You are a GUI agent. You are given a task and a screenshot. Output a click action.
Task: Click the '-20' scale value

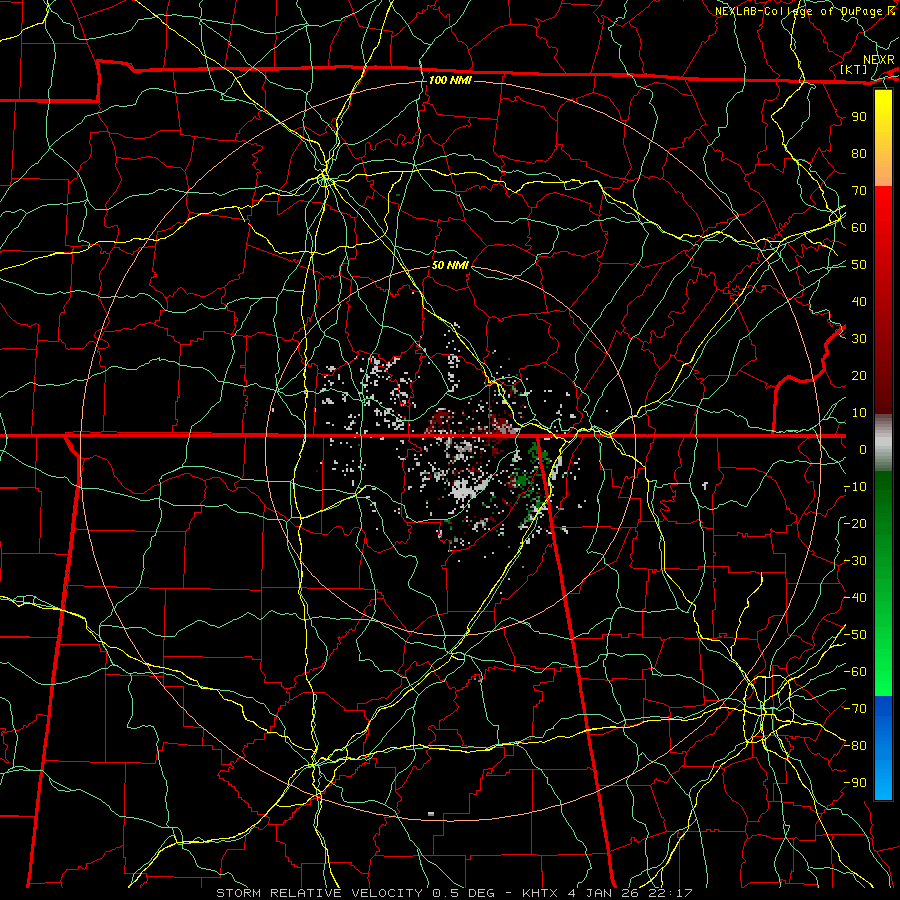855,523
